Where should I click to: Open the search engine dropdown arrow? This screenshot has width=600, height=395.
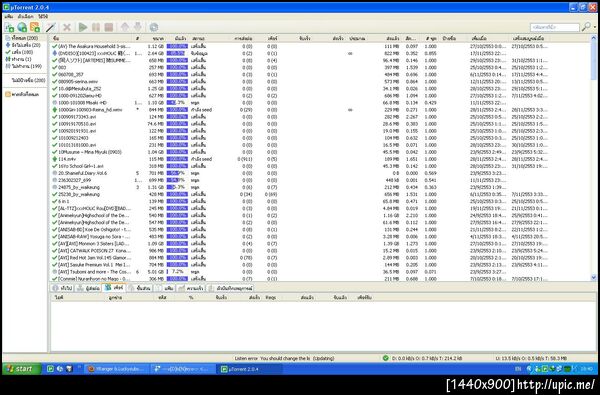pos(595,27)
